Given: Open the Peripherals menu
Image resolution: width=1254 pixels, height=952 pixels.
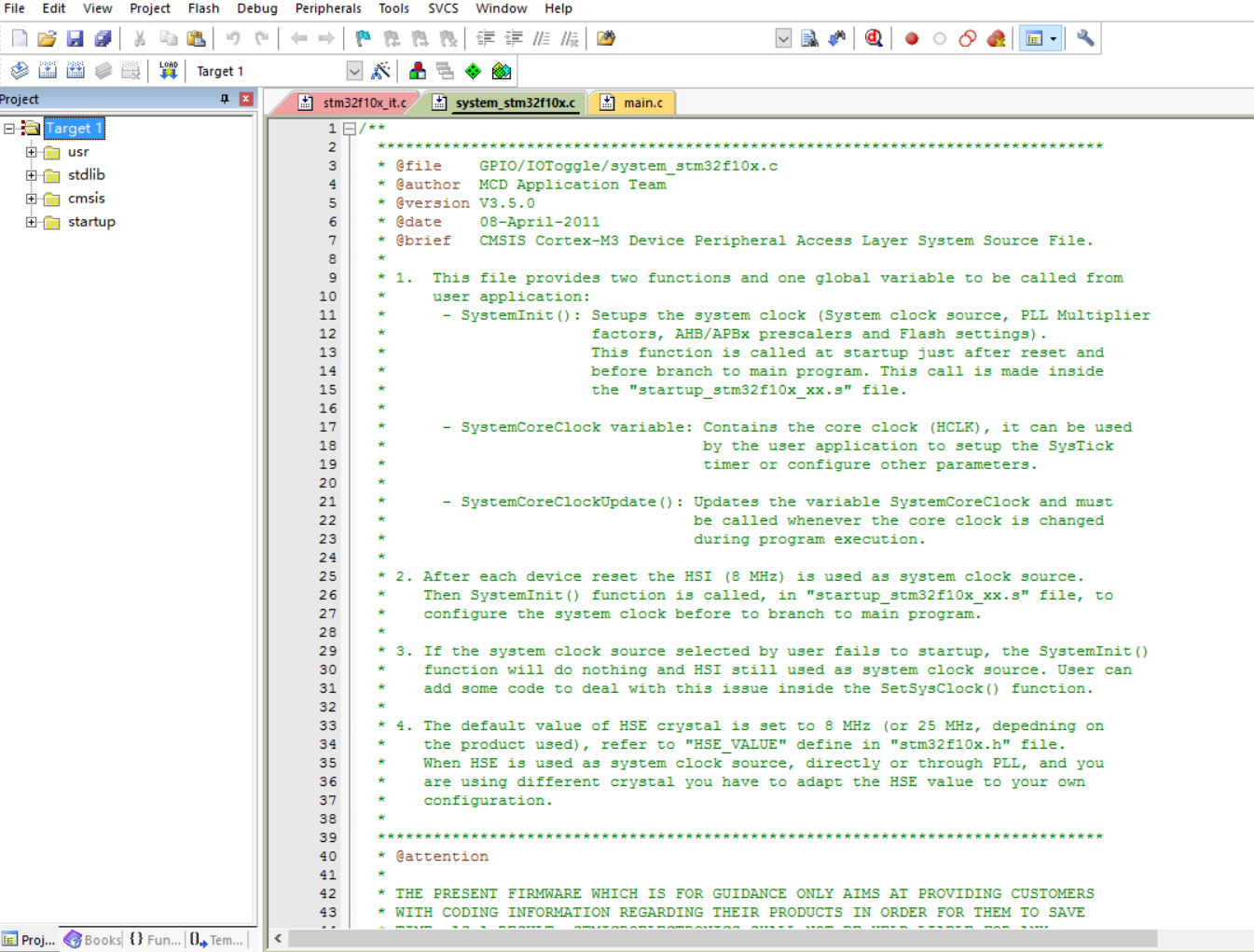Looking at the screenshot, I should [328, 8].
